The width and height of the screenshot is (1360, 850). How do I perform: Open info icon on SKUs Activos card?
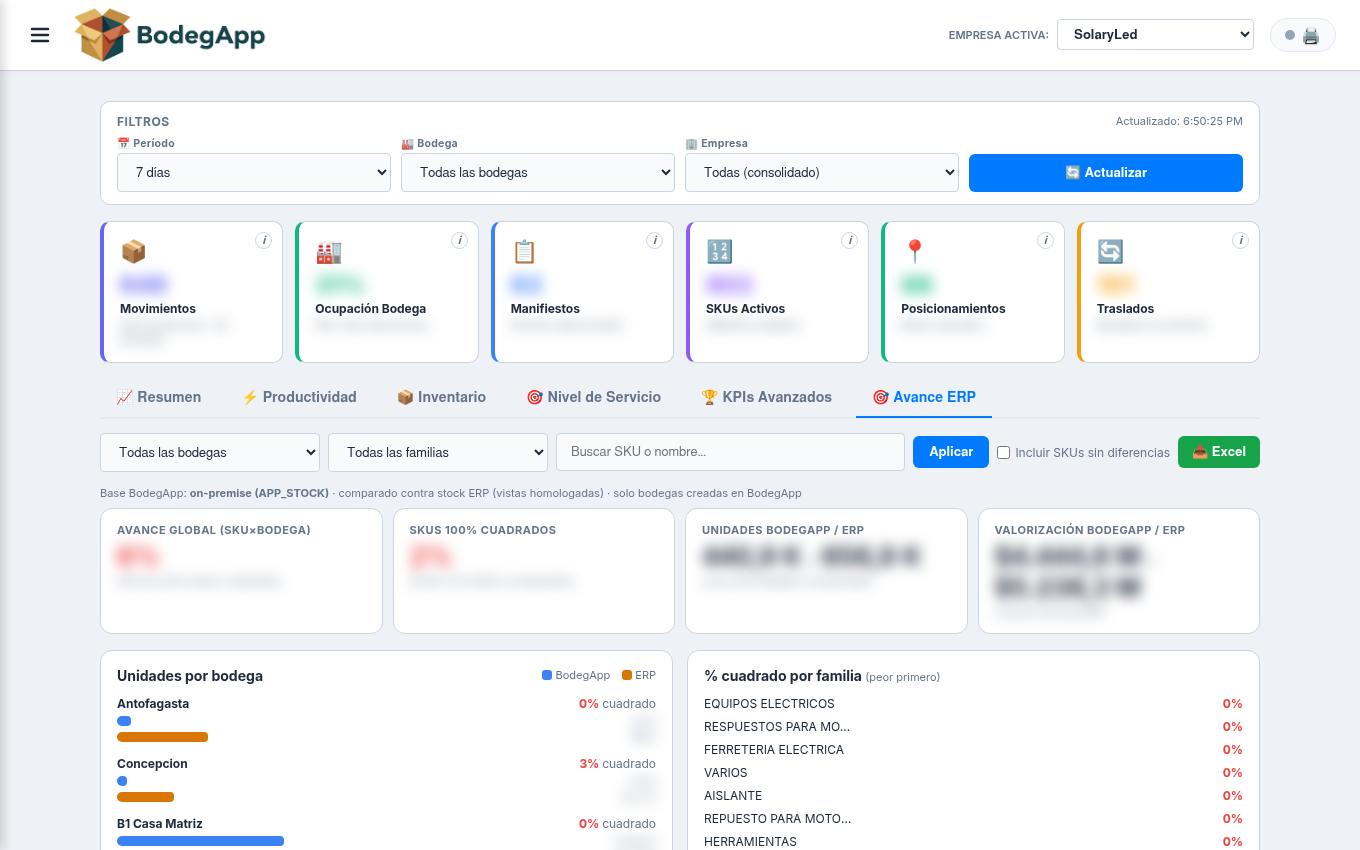click(849, 240)
